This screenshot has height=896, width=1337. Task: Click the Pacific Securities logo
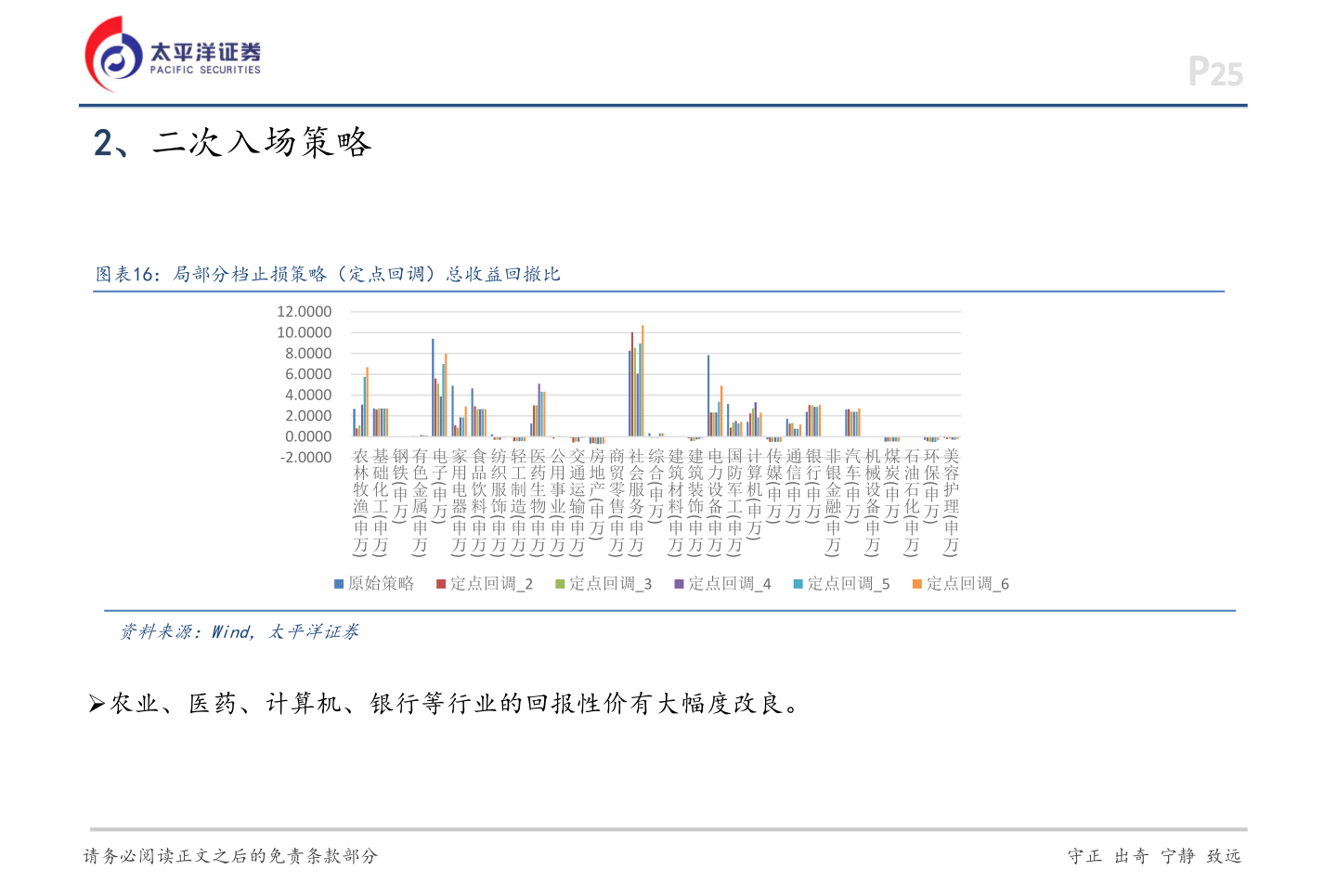coord(173,54)
